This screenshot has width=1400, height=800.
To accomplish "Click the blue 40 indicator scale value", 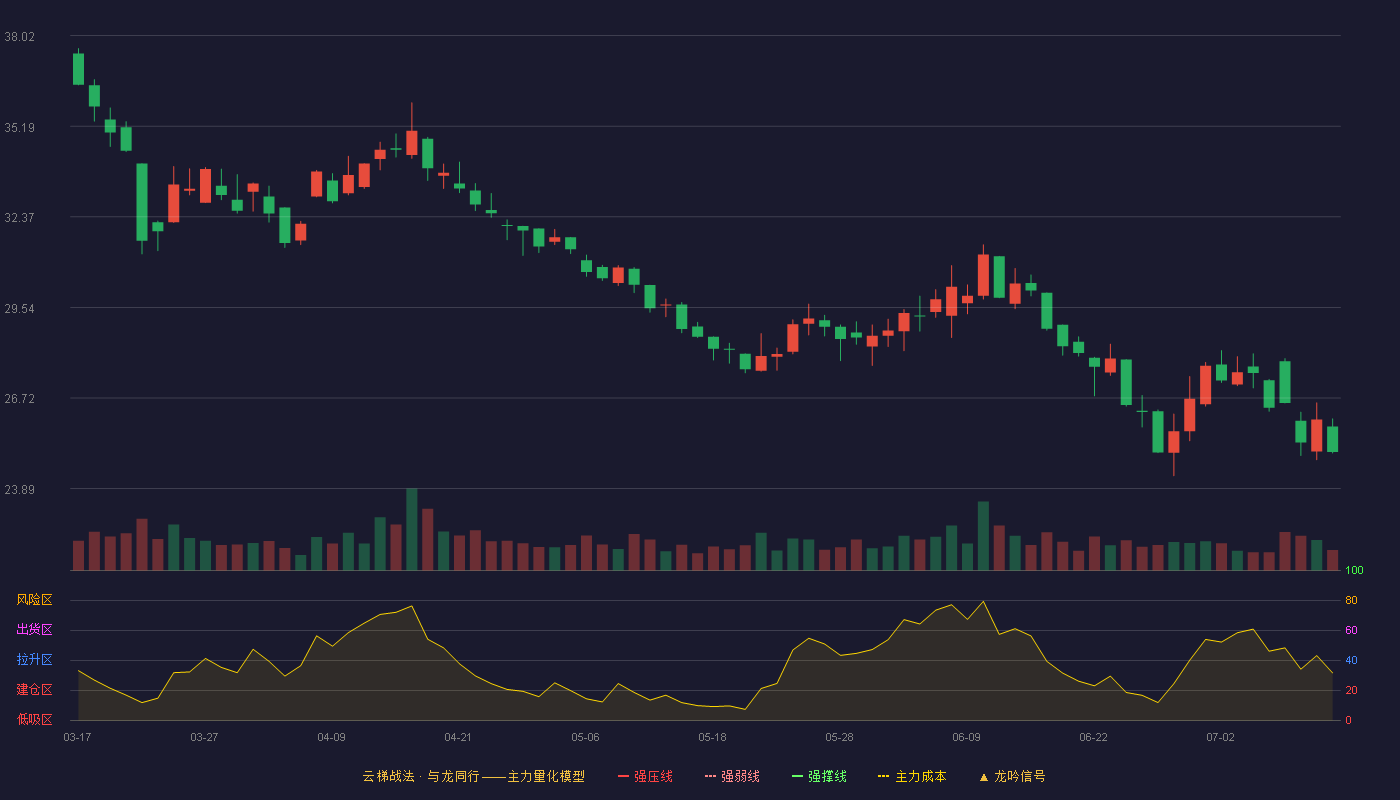I will 1351,660.
